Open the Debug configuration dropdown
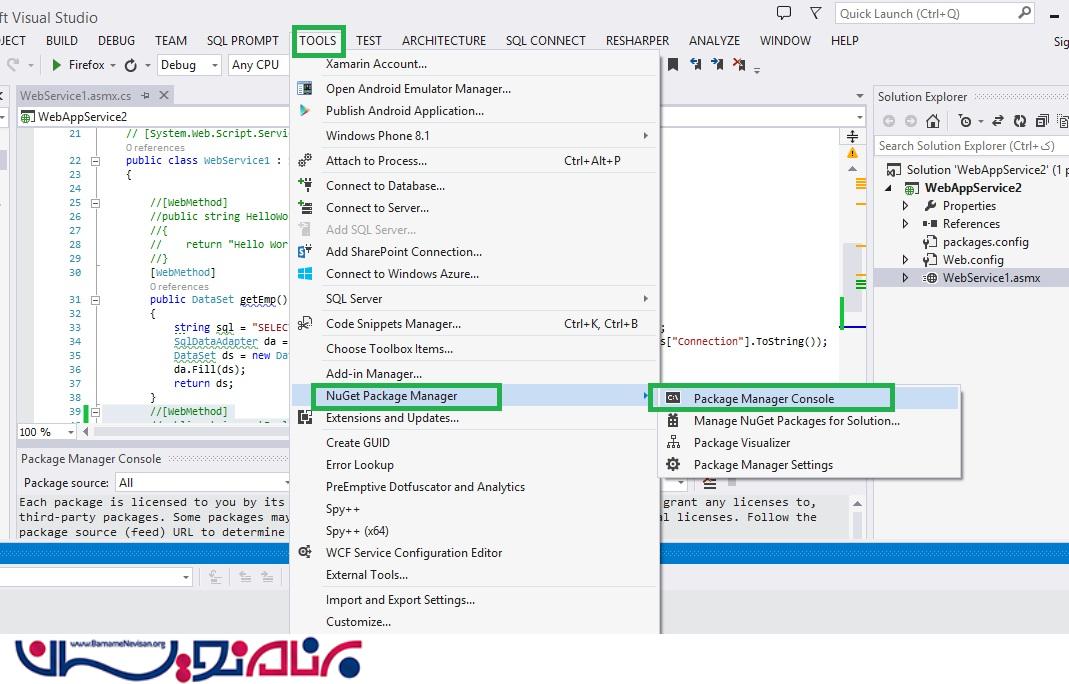Screen dimensions: 1069x684 tap(189, 65)
